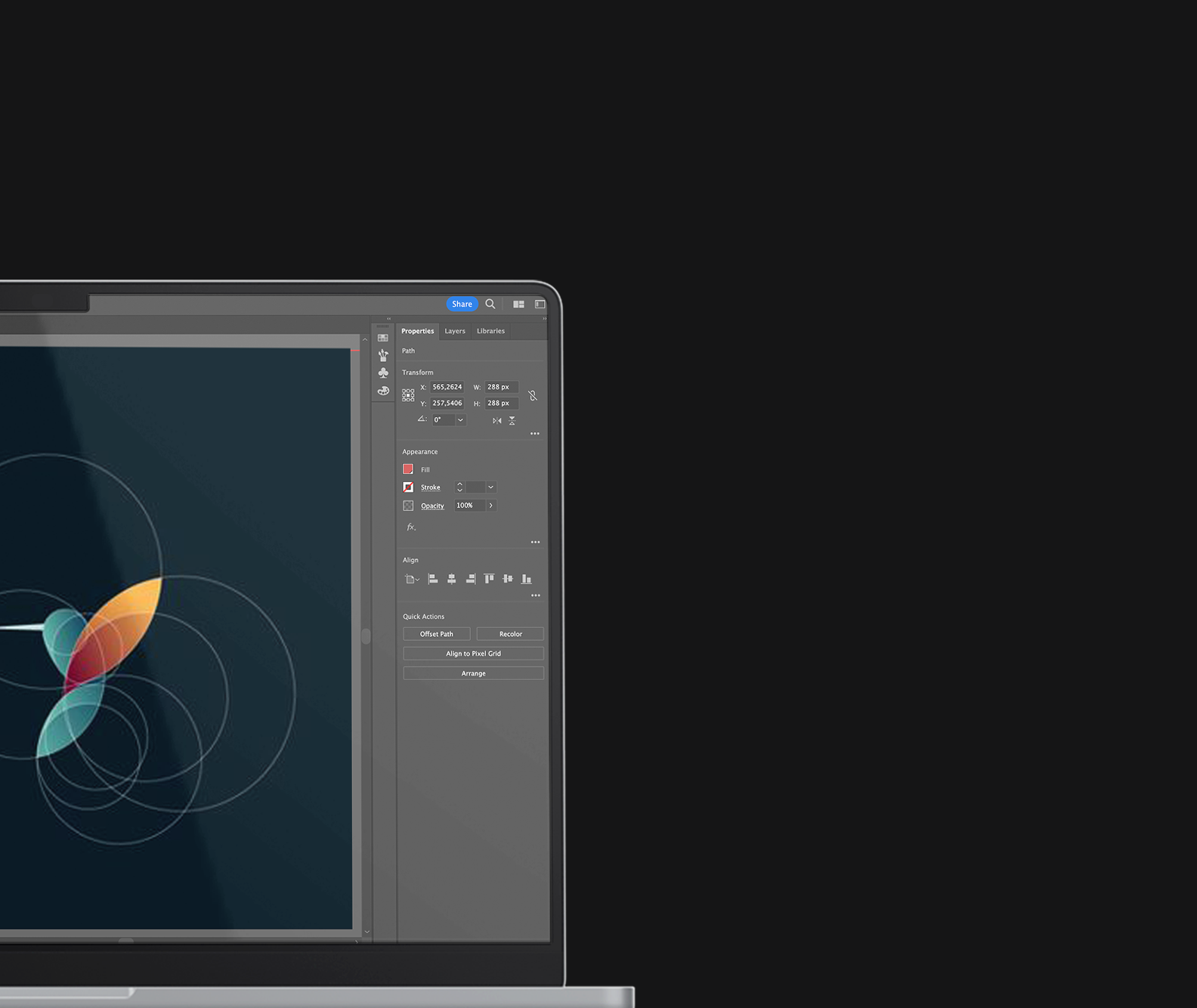Open the rotation angle dropdown
The image size is (1197, 1008).
coord(460,420)
